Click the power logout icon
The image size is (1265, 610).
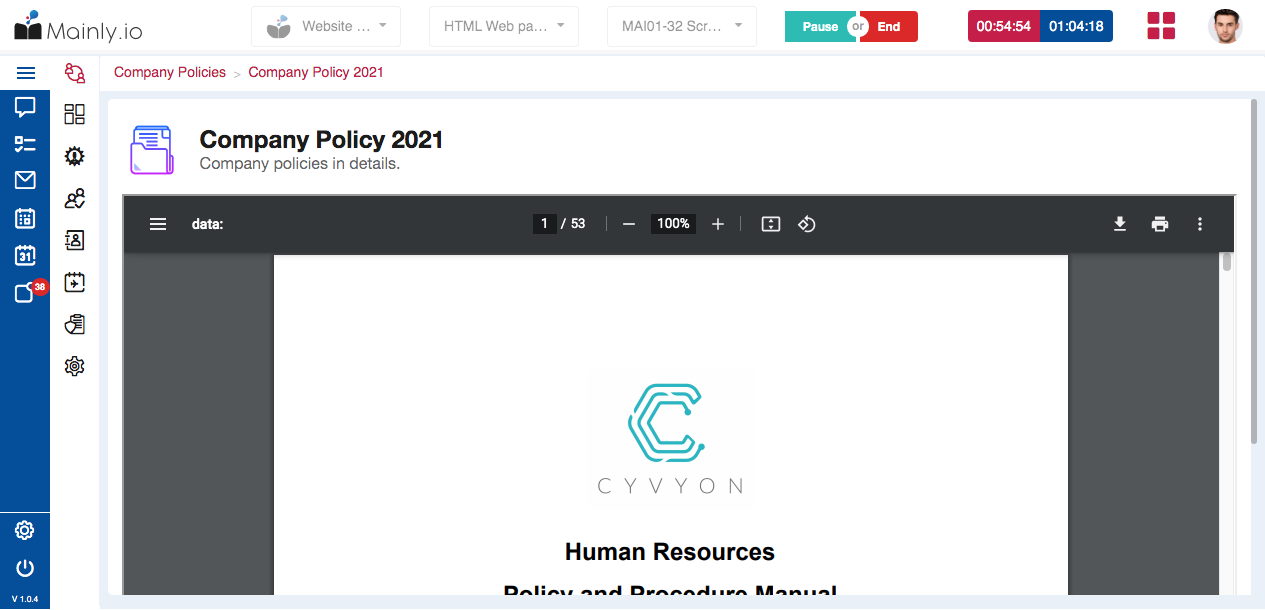[25, 569]
